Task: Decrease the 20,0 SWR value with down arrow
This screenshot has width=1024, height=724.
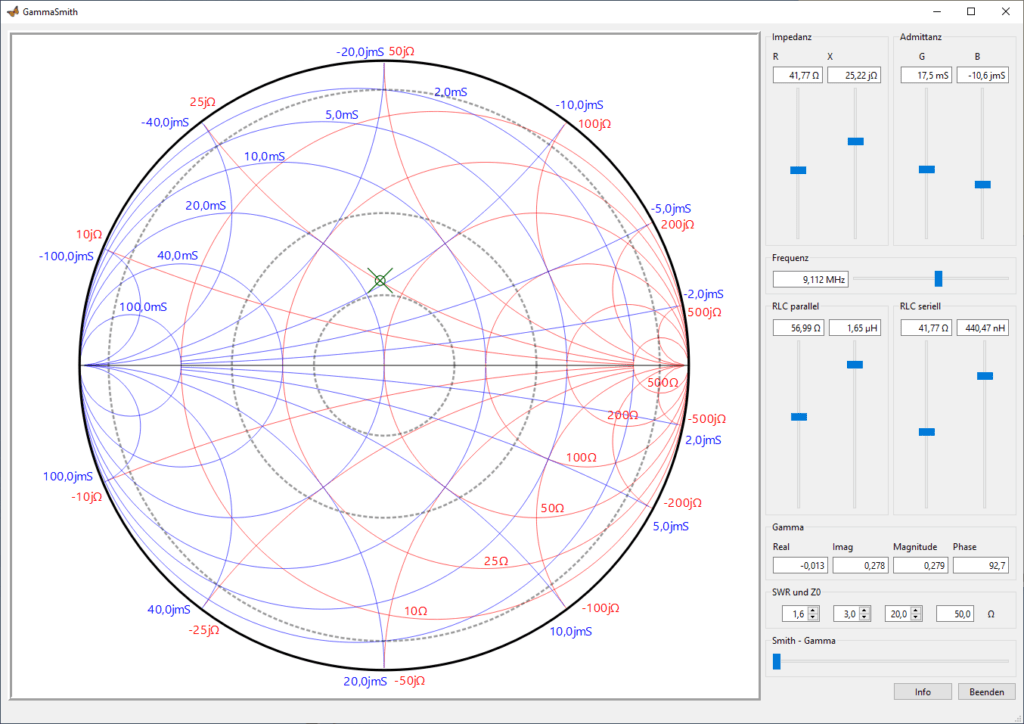Action: pos(916,618)
